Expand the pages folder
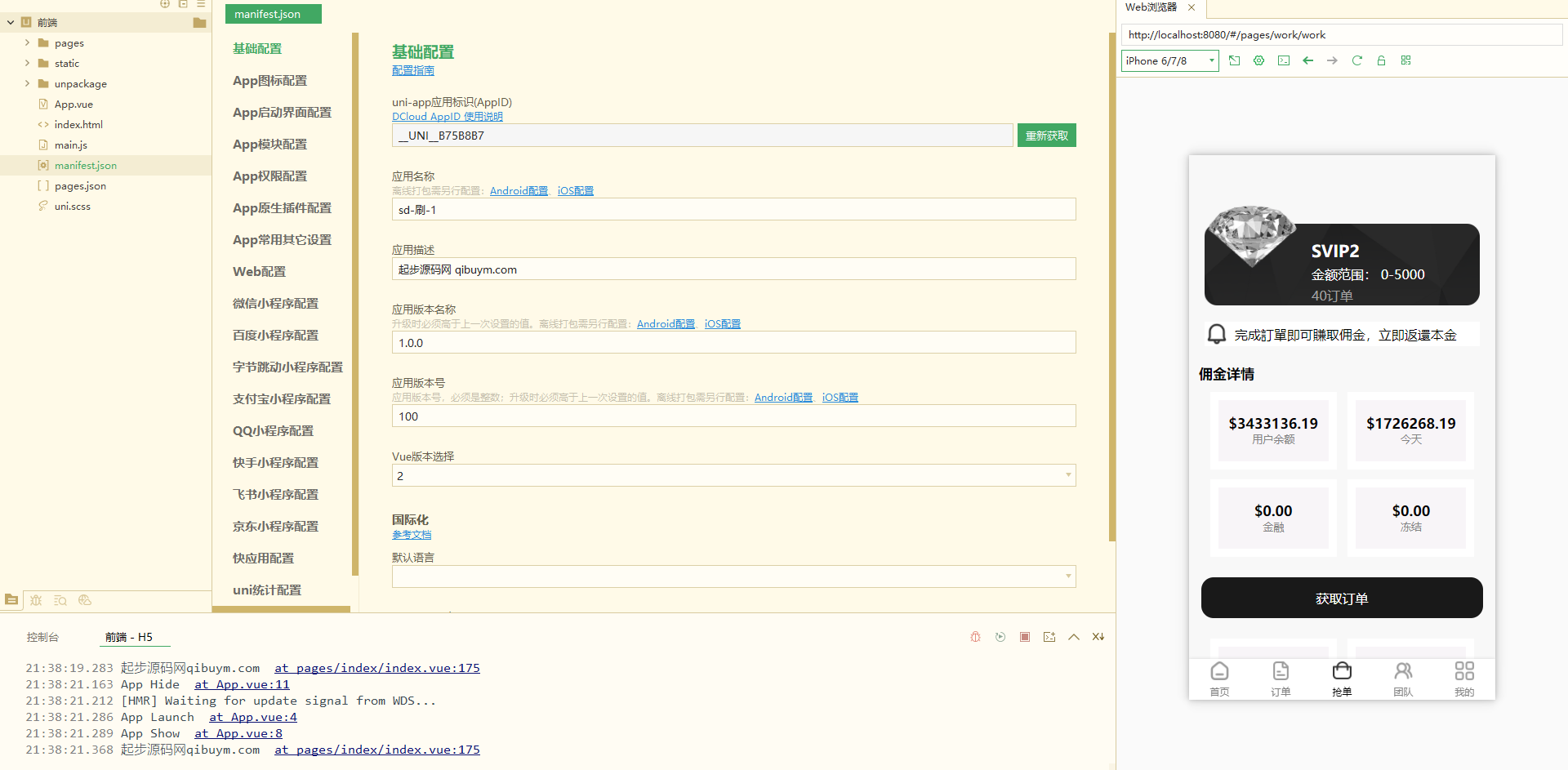Image resolution: width=1568 pixels, height=770 pixels. click(27, 42)
